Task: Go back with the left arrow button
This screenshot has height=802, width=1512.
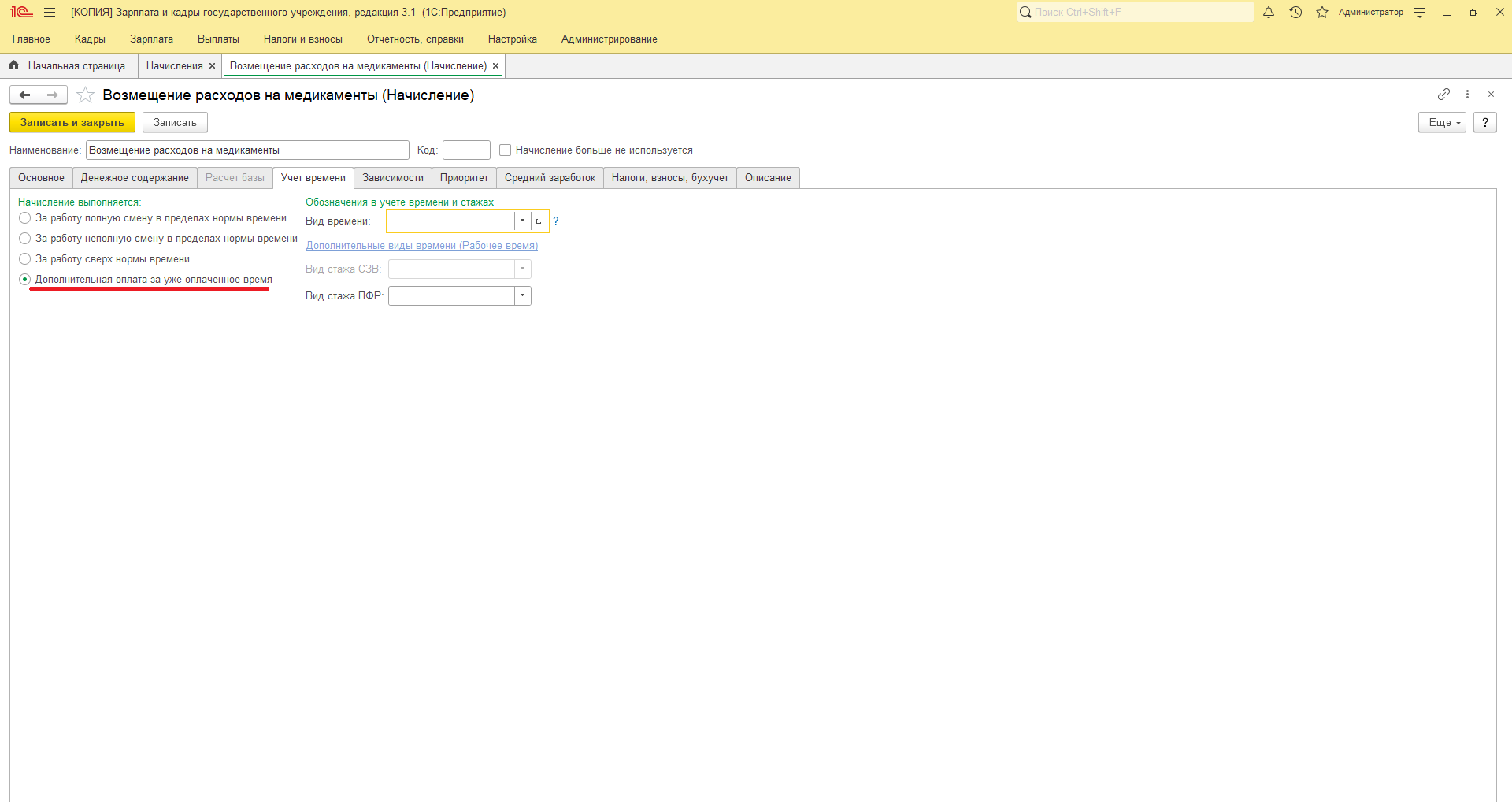Action: [24, 95]
